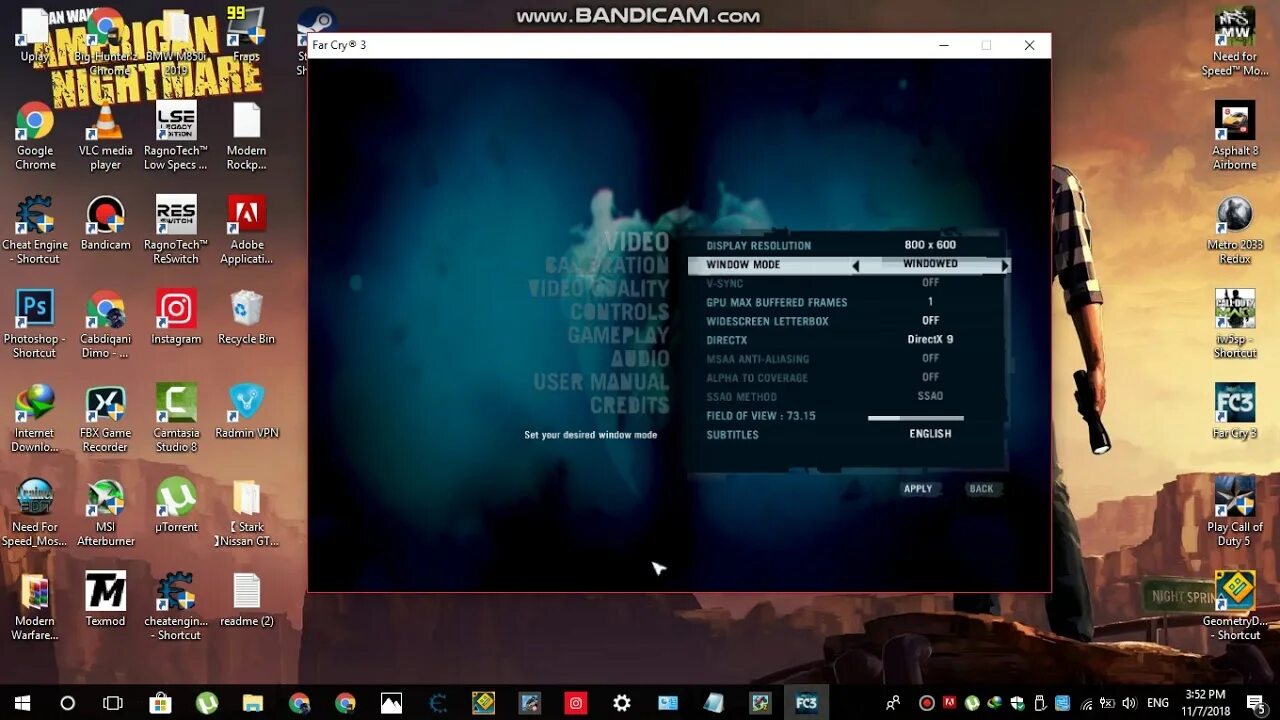Open the VIDEO QUALITY menu item
The width and height of the screenshot is (1280, 720).
pyautogui.click(x=599, y=288)
